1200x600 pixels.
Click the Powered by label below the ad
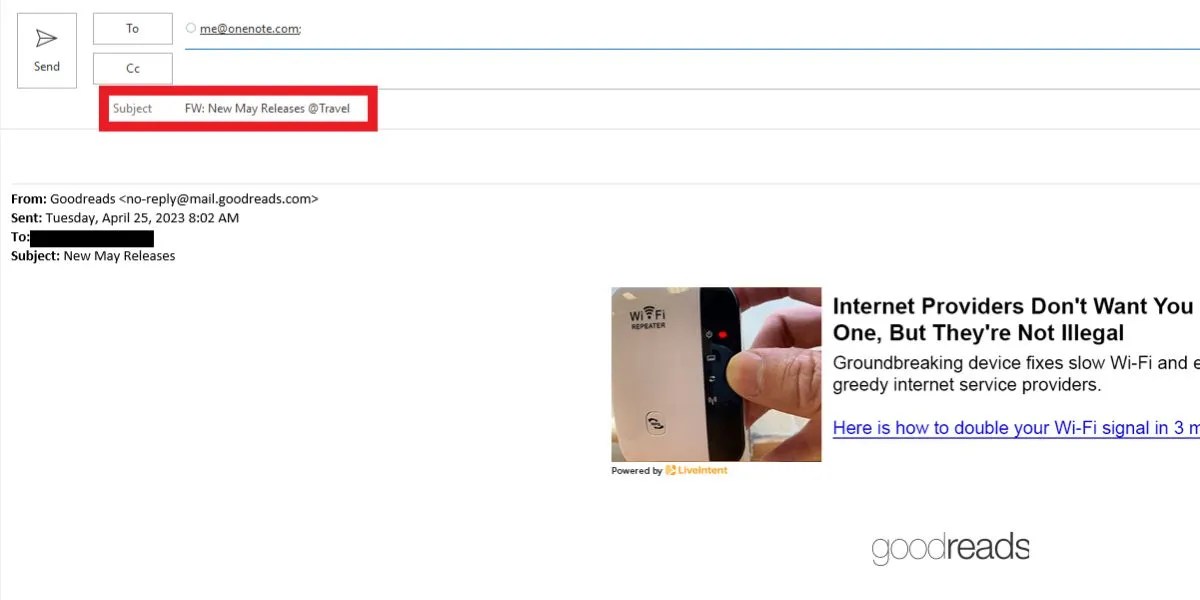point(636,470)
